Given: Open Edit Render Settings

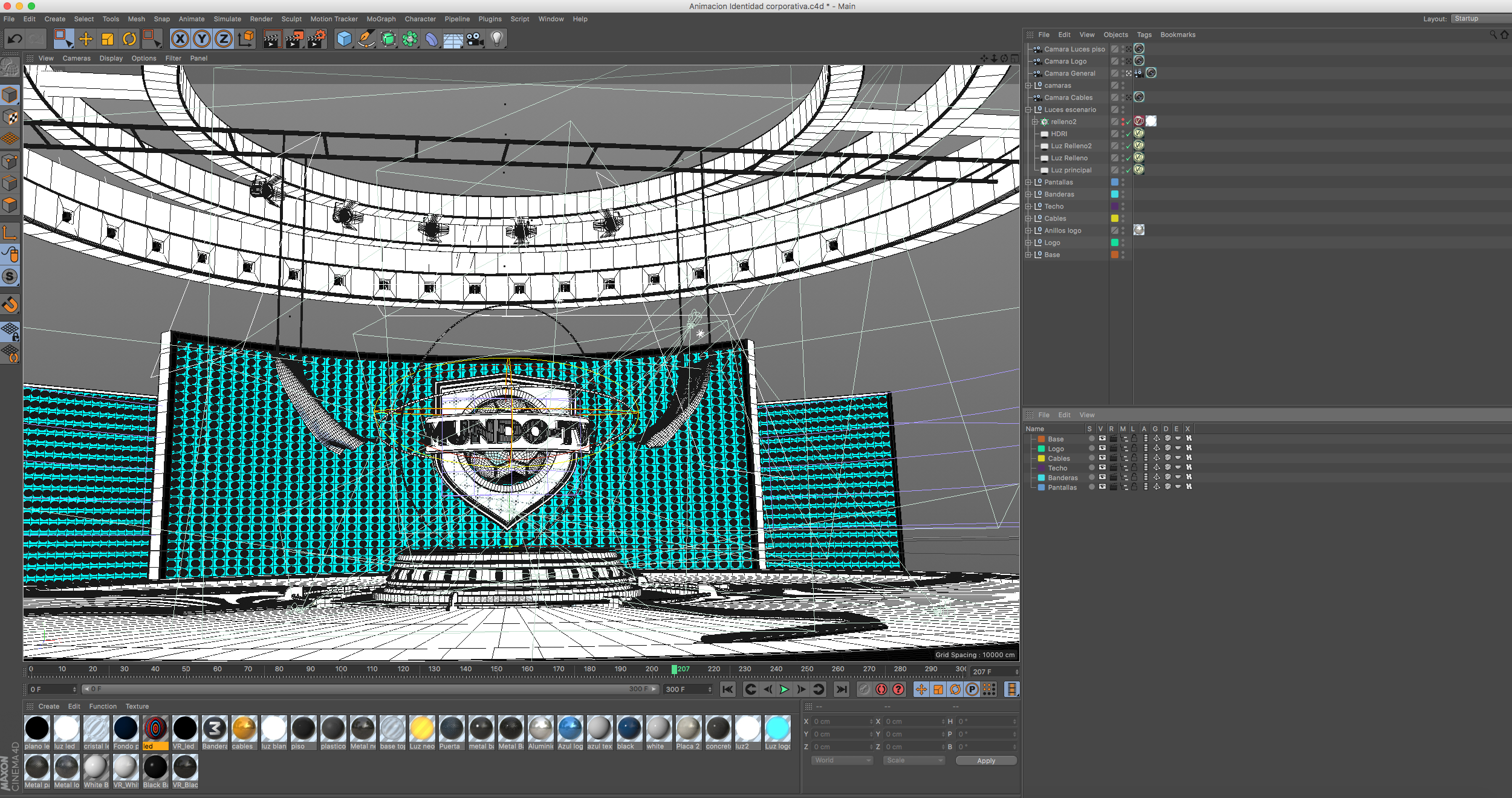Looking at the screenshot, I should click(317, 39).
